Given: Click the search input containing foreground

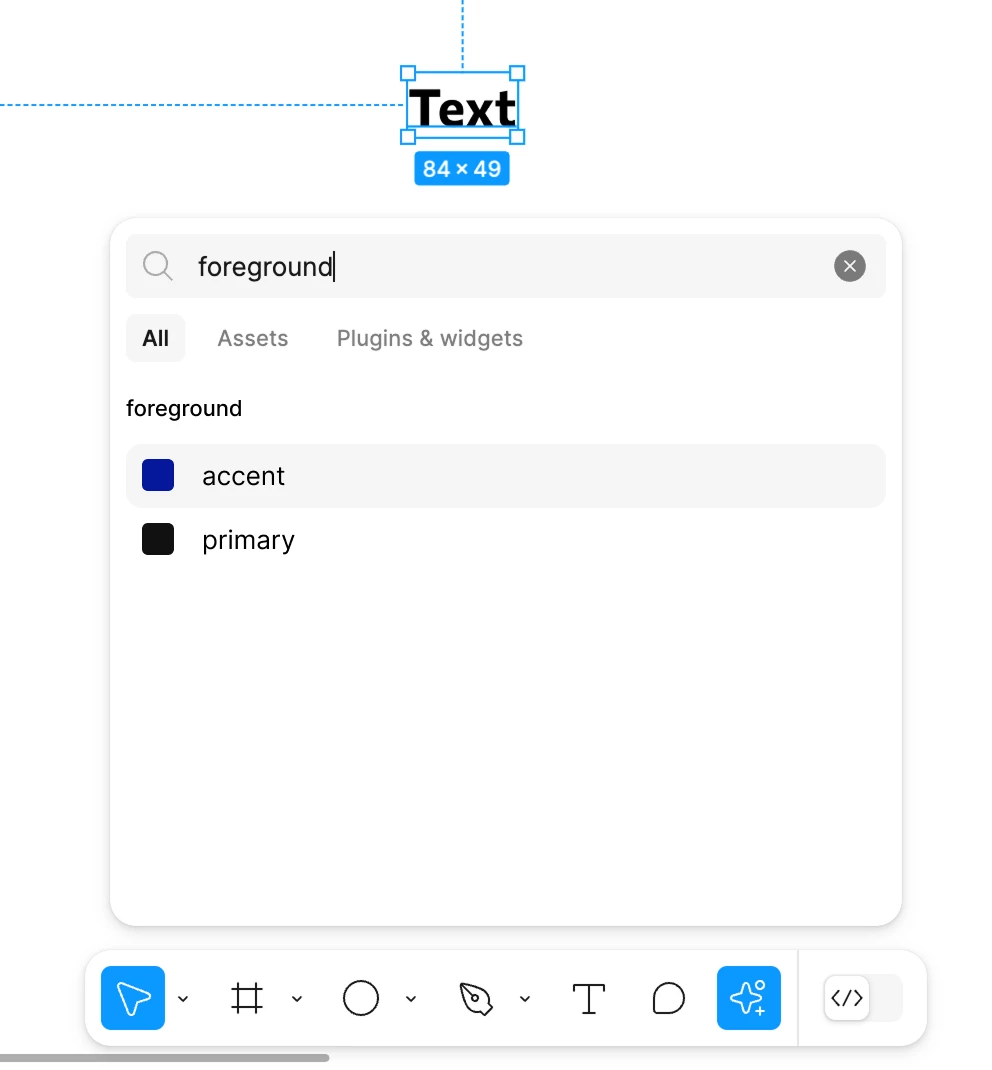Looking at the screenshot, I should tap(506, 266).
